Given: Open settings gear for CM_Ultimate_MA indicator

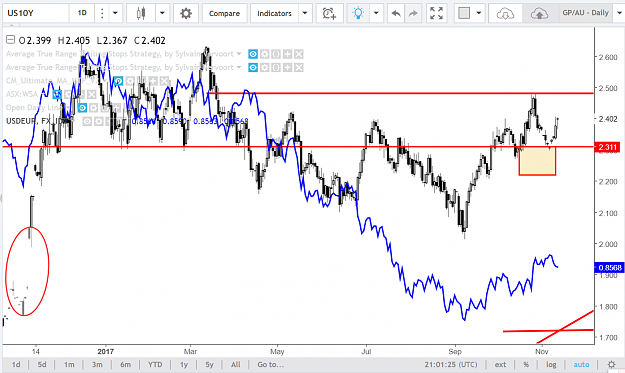Looking at the screenshot, I should [130, 81].
